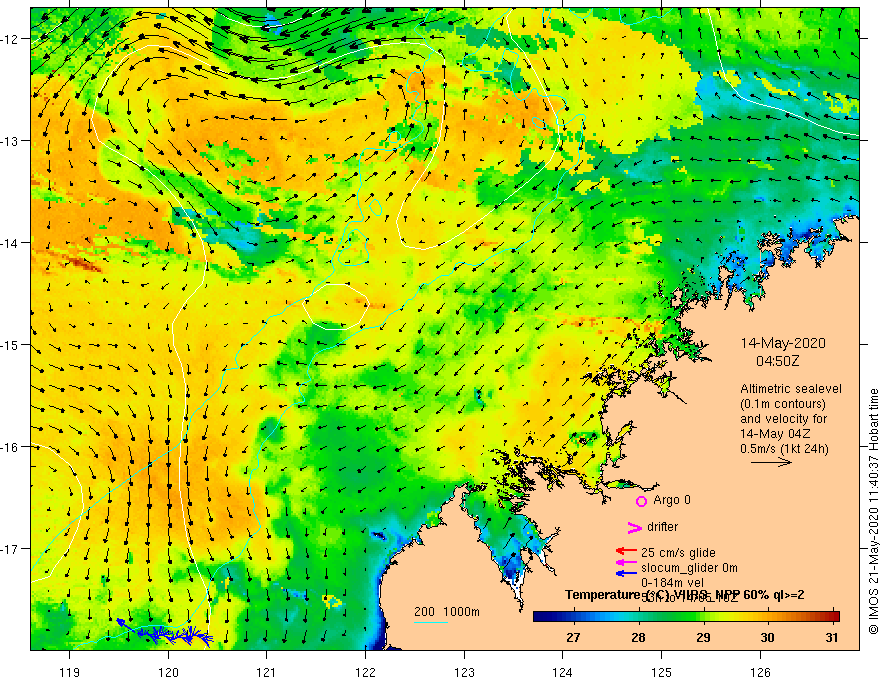The height and width of the screenshot is (680, 880).
Task: Click the 'drifter' legend label
Action: (x=662, y=527)
